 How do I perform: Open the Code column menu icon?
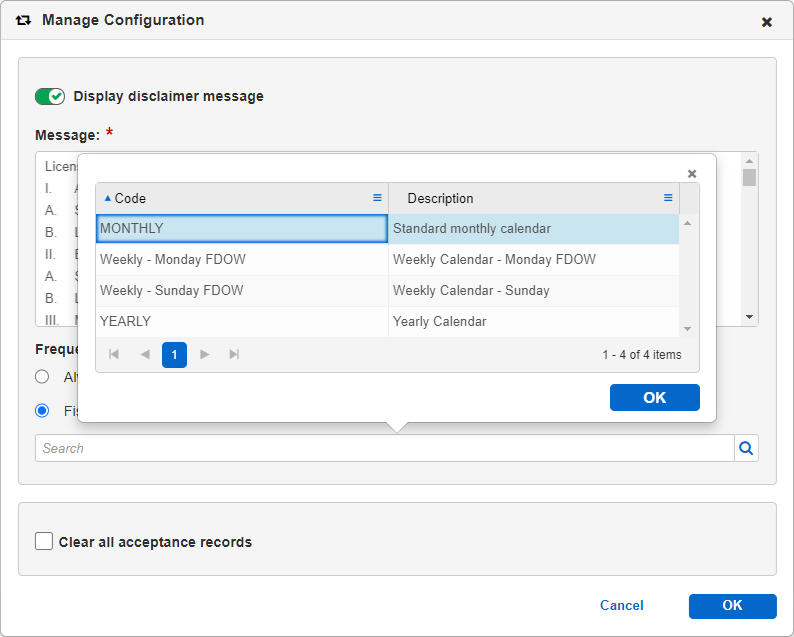tap(377, 198)
